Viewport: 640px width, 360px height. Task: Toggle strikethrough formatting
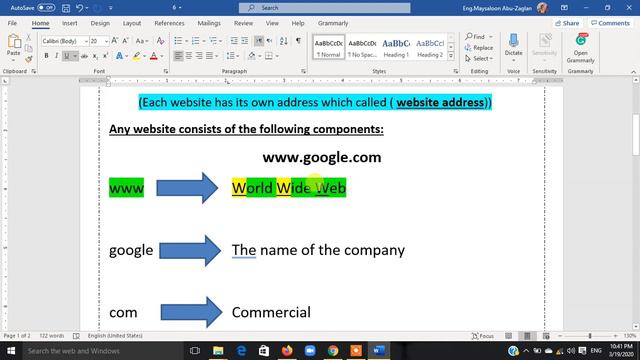pyautogui.click(x=84, y=56)
